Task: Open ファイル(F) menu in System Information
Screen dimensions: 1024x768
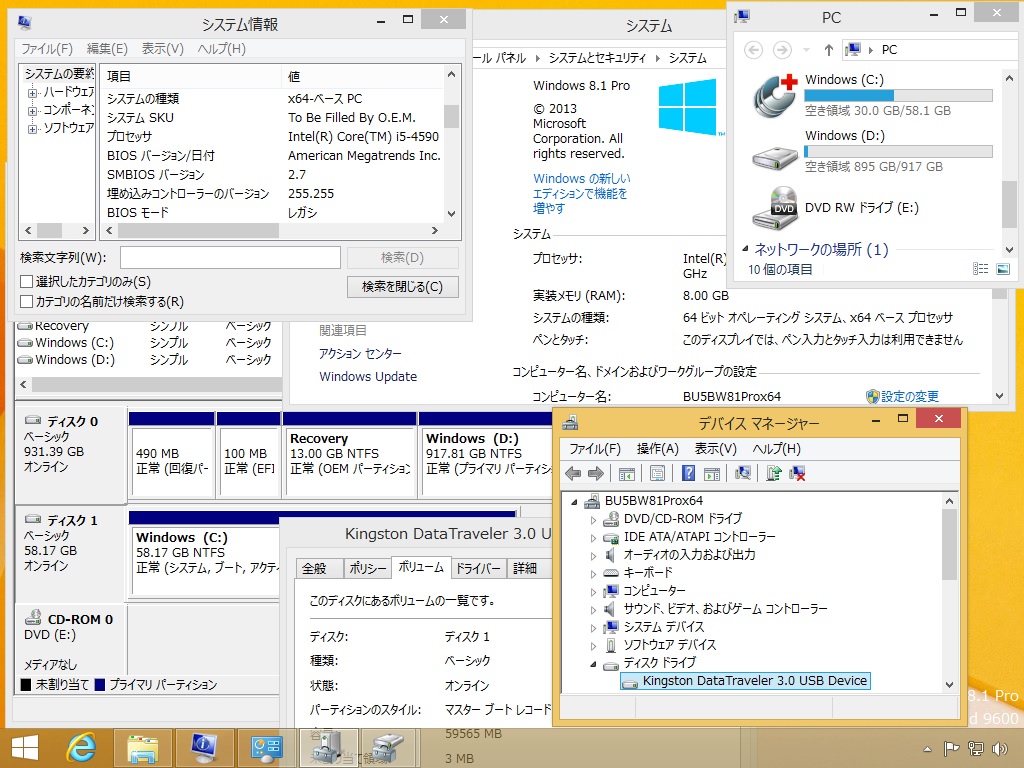Action: pyautogui.click(x=46, y=49)
